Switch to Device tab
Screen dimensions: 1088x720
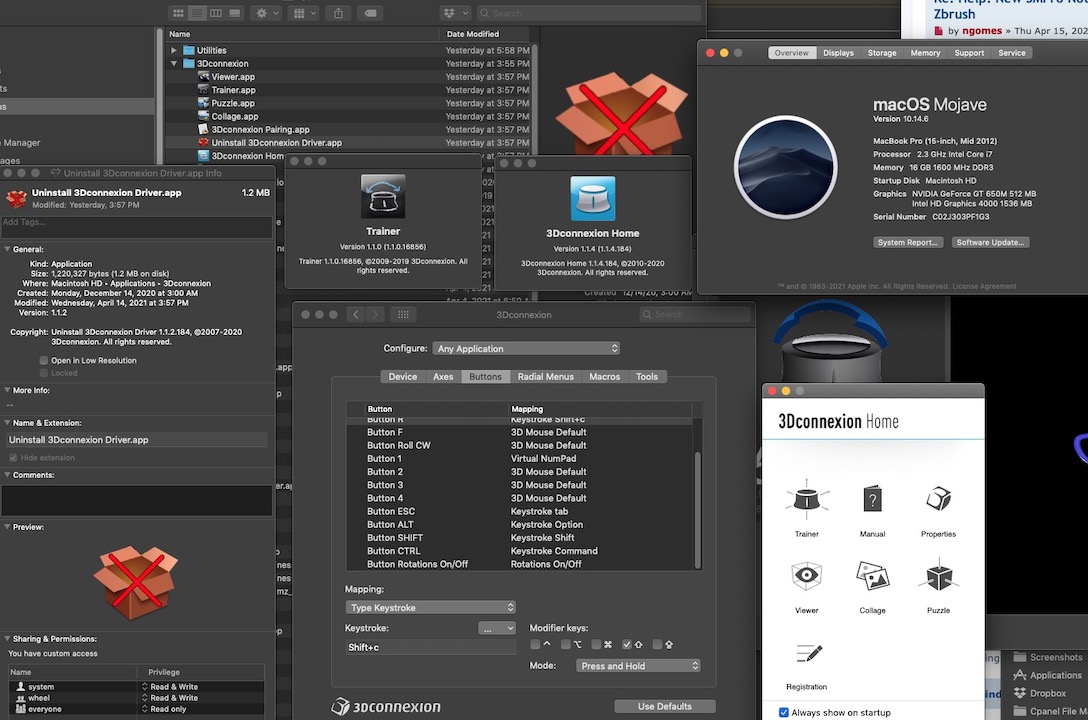(402, 377)
